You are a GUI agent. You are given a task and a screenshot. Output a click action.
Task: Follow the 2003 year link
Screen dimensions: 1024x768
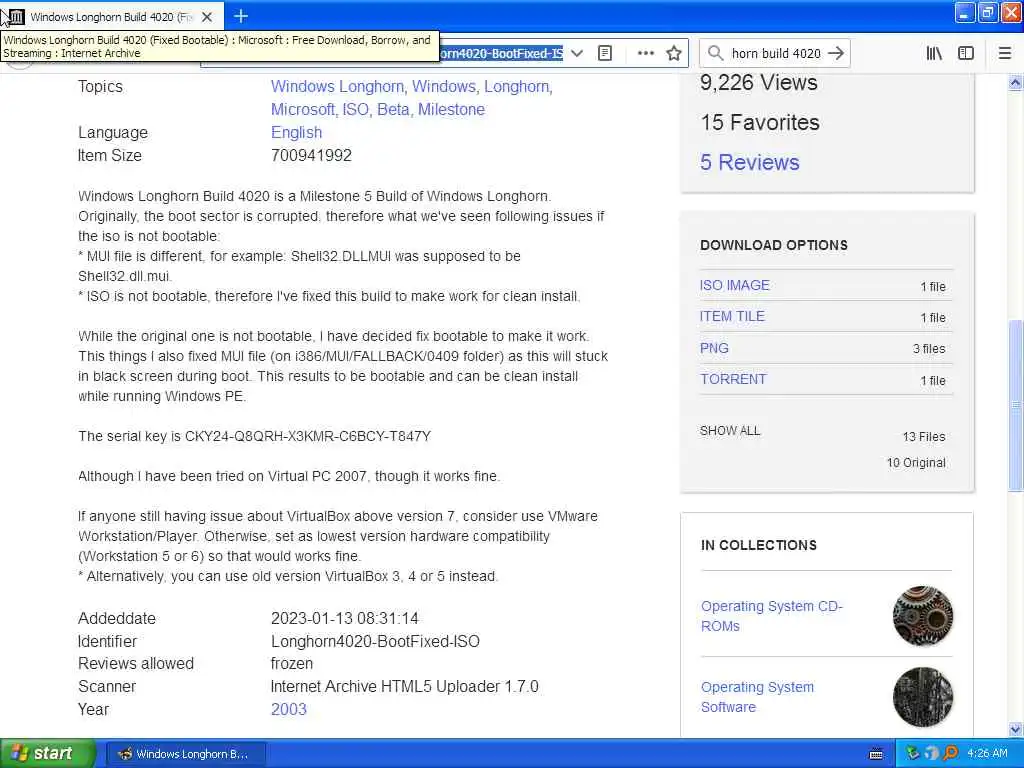click(289, 710)
